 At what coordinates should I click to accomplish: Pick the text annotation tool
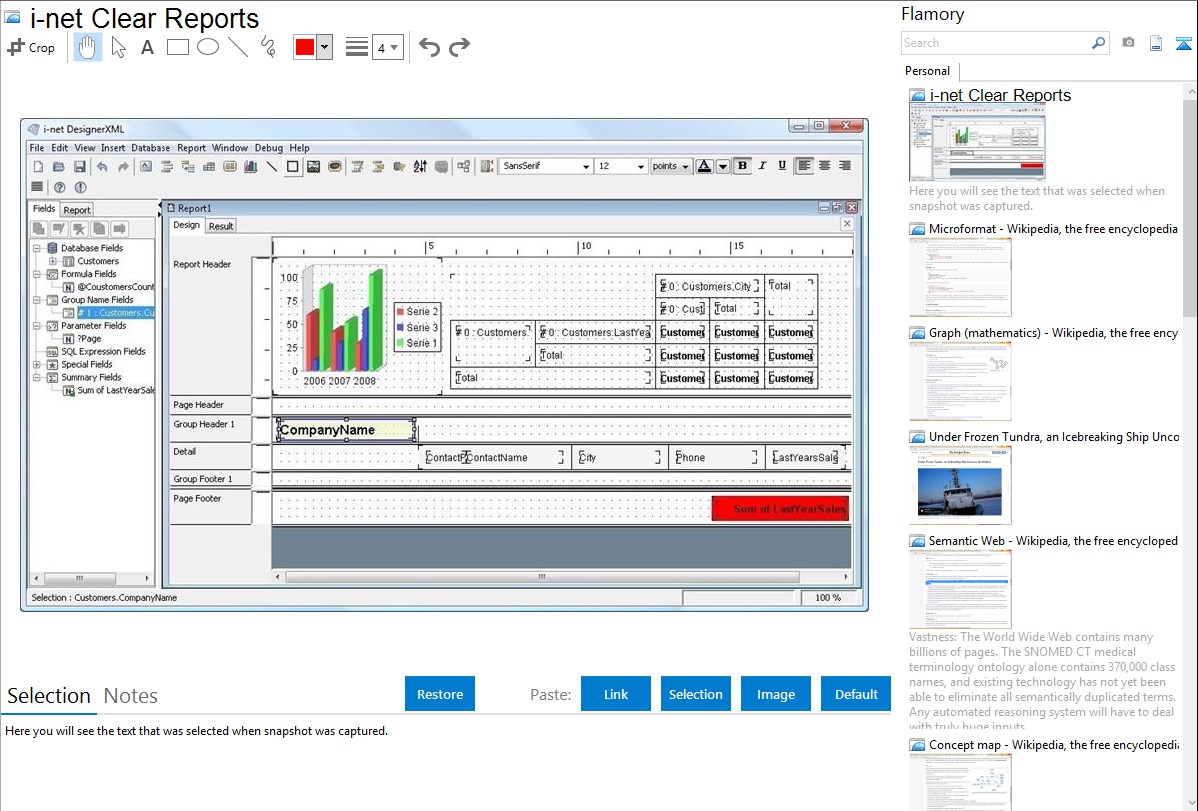pos(147,47)
